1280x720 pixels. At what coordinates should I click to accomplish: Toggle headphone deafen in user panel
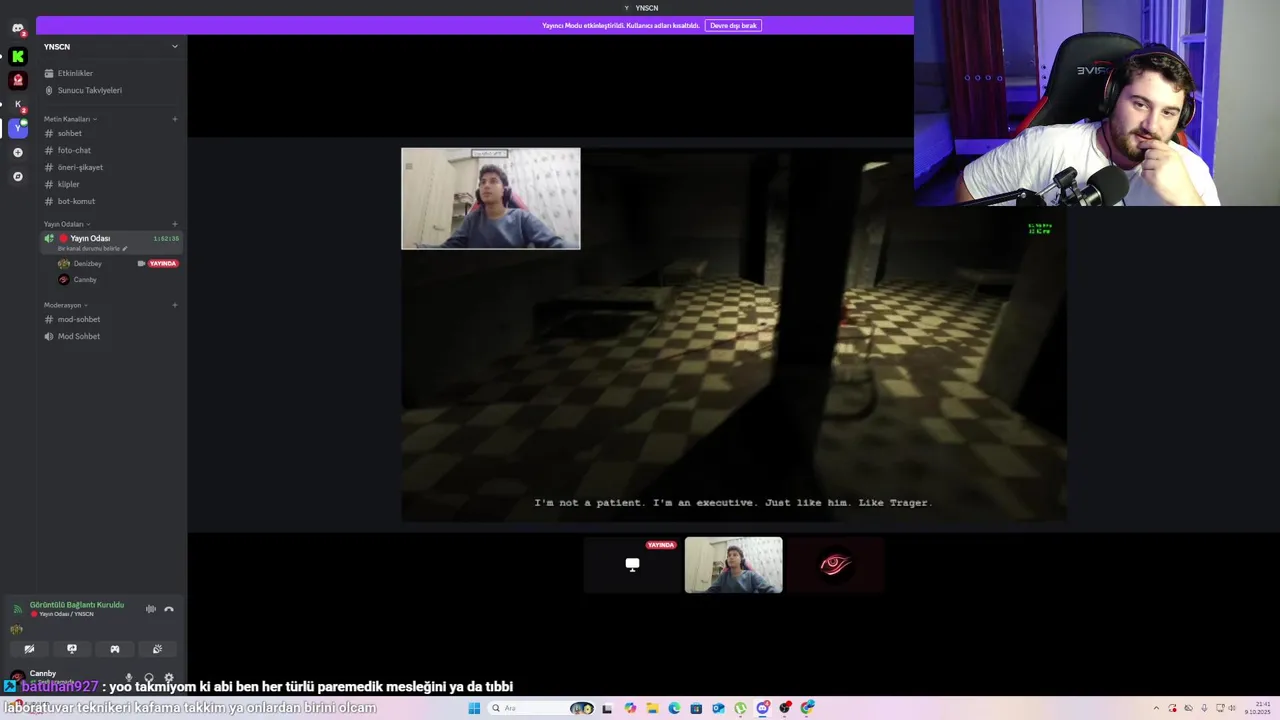[x=148, y=677]
